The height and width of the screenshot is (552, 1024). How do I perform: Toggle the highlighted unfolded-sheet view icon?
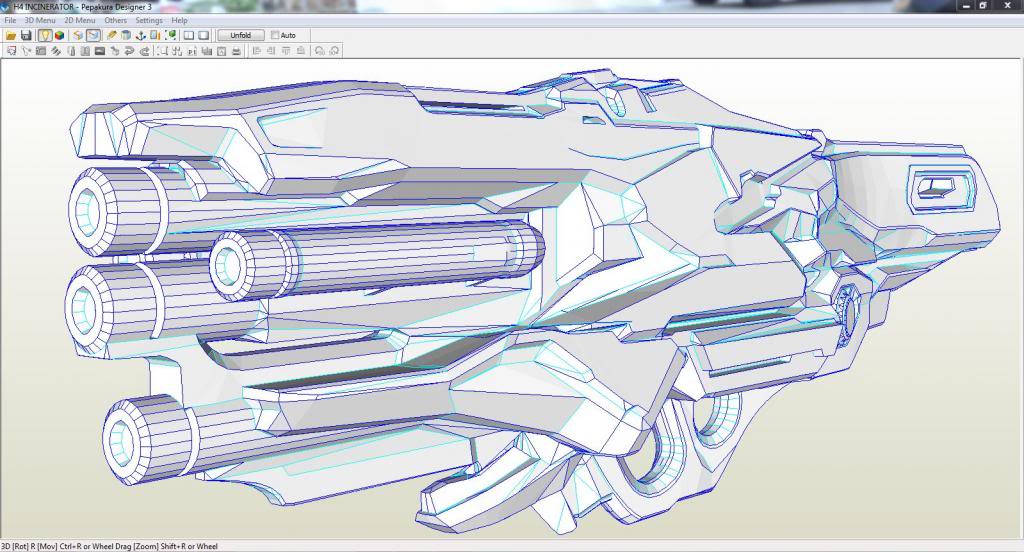pyautogui.click(x=93, y=35)
